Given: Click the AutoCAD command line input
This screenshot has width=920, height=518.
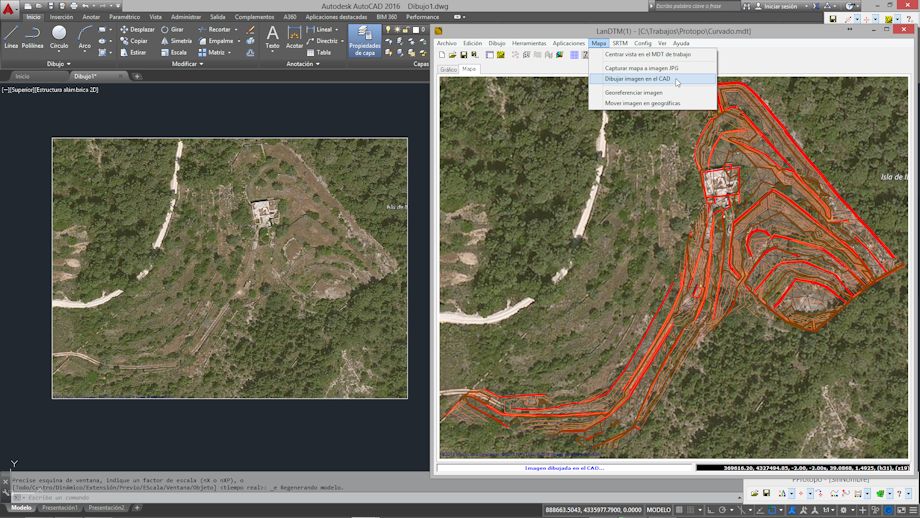Looking at the screenshot, I should pos(376,497).
